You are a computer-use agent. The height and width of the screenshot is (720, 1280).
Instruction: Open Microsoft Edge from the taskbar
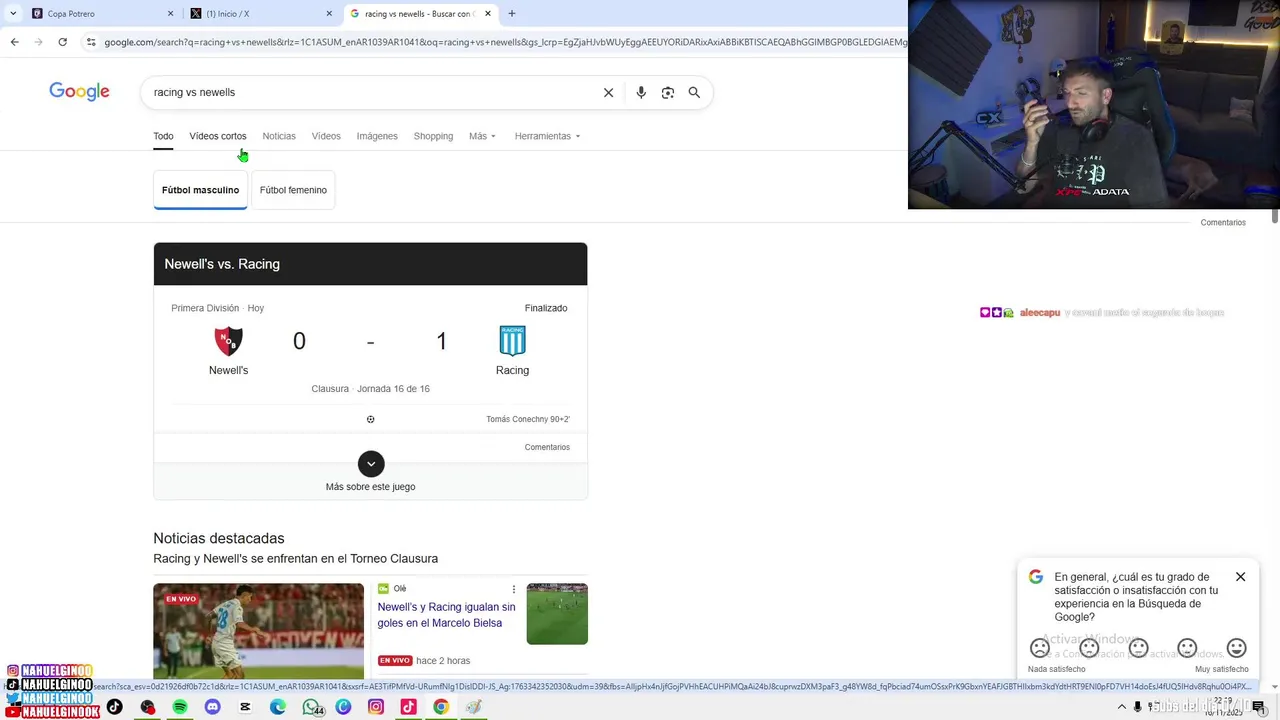pyautogui.click(x=278, y=707)
